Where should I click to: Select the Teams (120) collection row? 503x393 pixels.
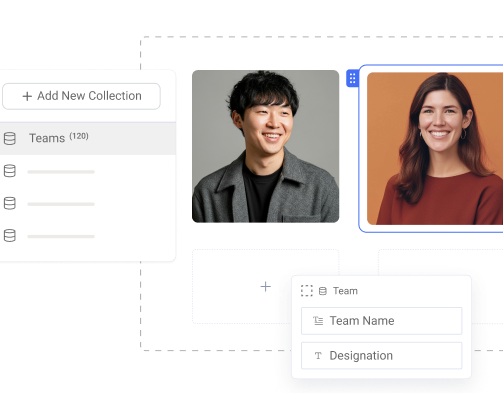(x=88, y=138)
